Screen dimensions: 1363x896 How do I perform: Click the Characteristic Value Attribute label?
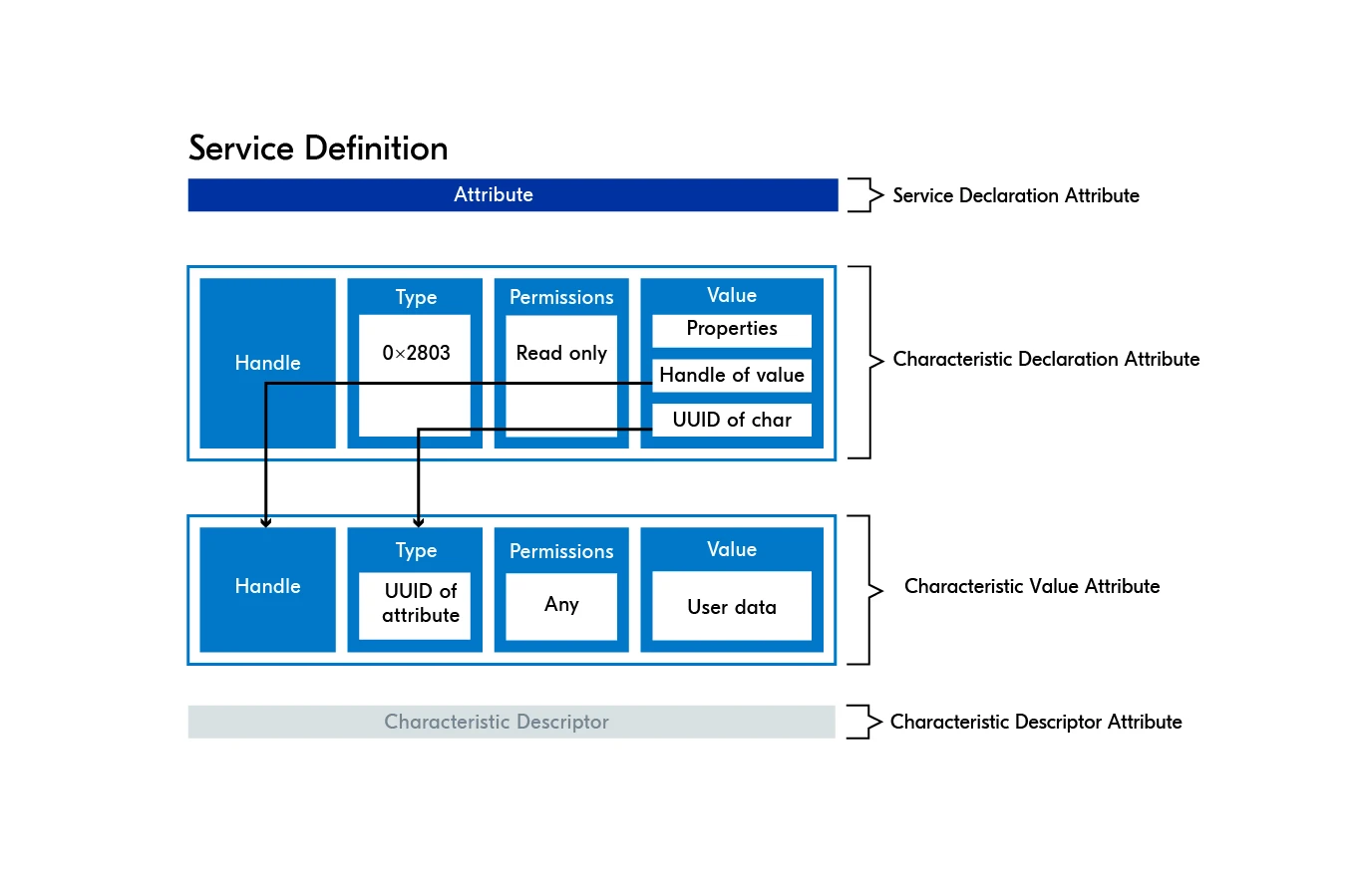pos(1032,587)
